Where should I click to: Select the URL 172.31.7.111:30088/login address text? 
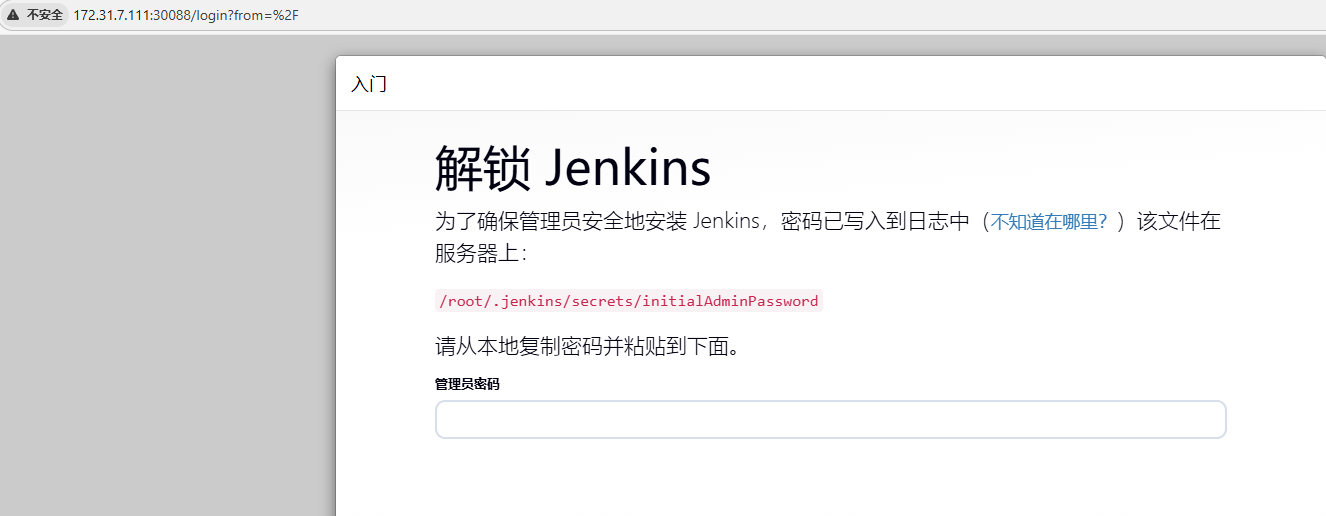click(x=186, y=15)
